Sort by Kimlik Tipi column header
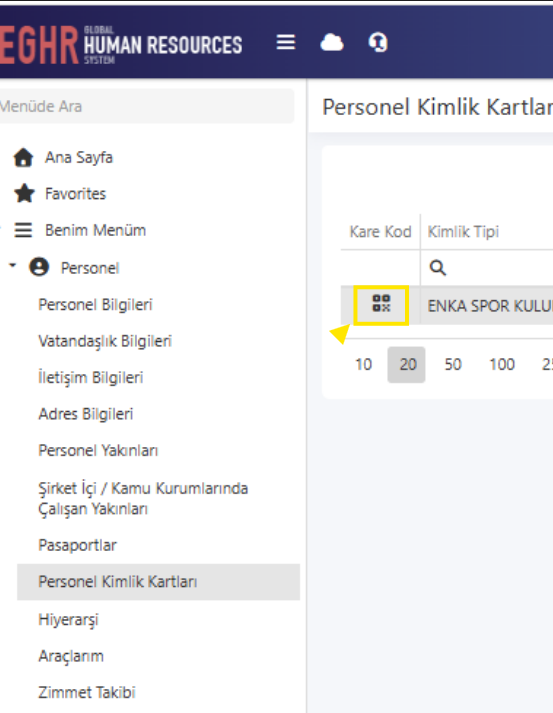This screenshot has width=553, height=713. pyautogui.click(x=463, y=231)
